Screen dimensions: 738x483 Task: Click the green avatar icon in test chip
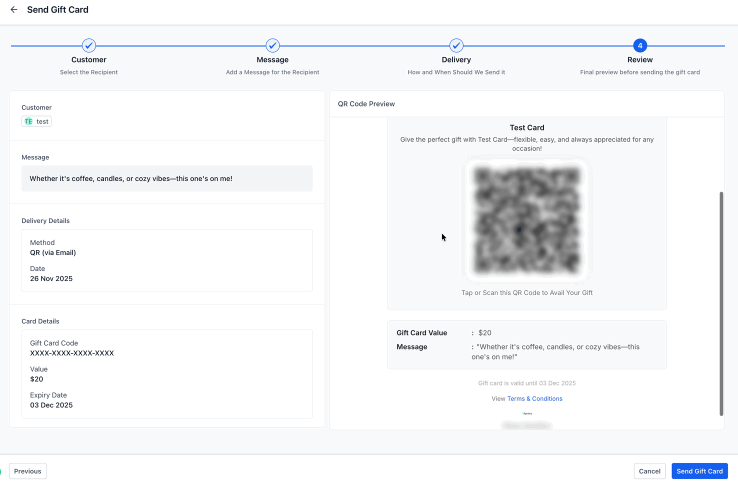[29, 121]
